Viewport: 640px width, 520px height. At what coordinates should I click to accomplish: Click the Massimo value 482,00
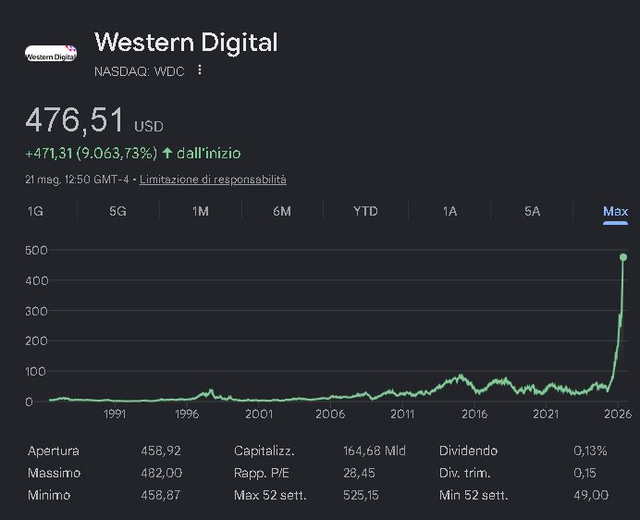point(162,473)
